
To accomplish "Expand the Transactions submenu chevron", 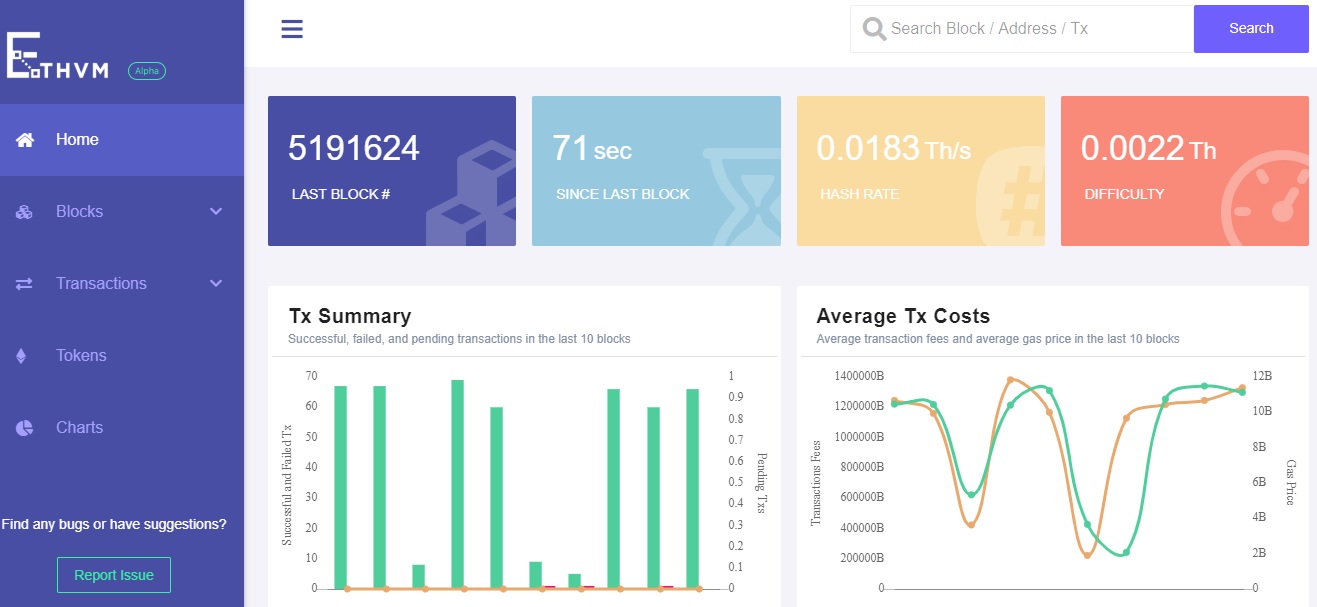I will 216,284.
